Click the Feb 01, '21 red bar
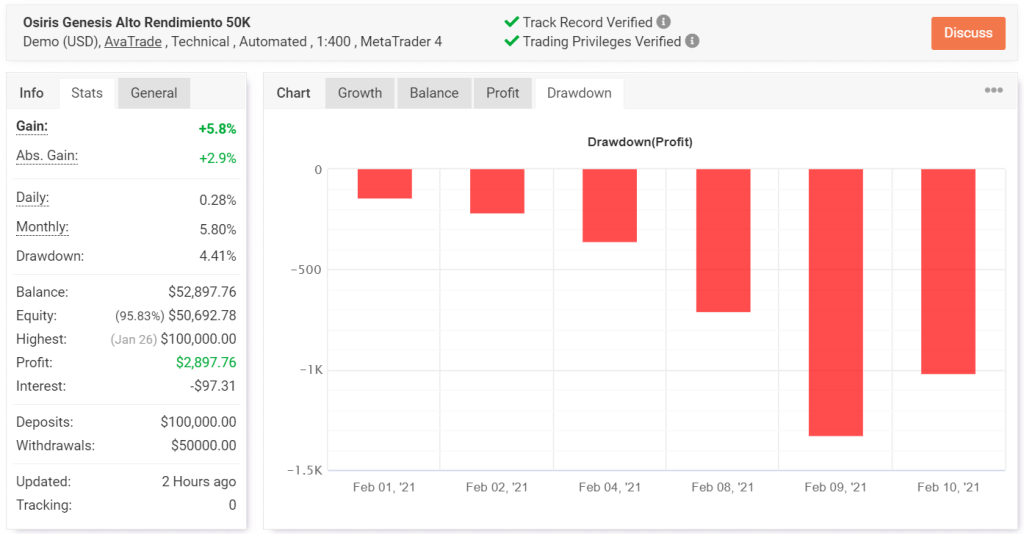This screenshot has height=534, width=1024. click(x=385, y=184)
